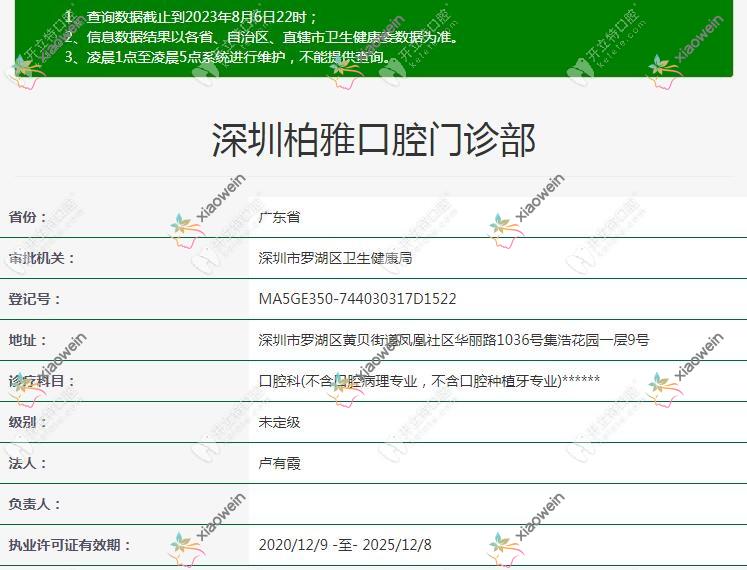Click the clinic title 深圳柏雅口腔门诊部

373,140
